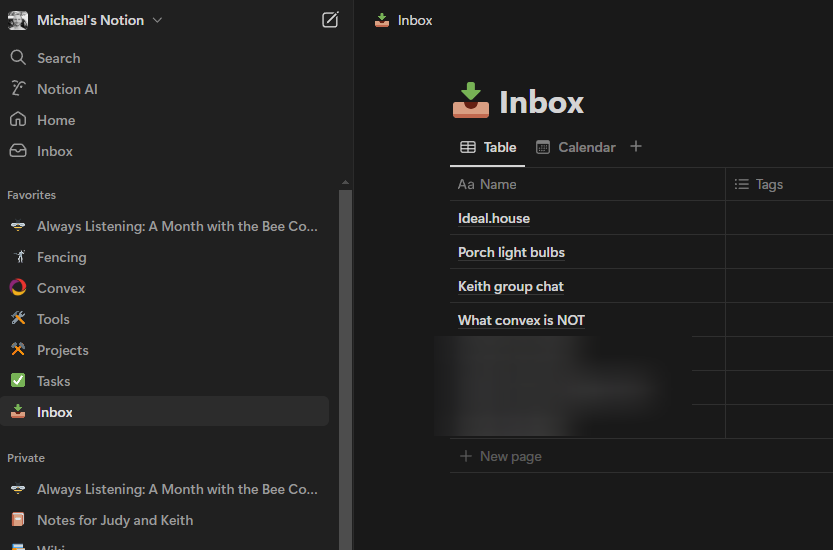Click the Tags column header
The image size is (833, 550).
click(x=769, y=184)
